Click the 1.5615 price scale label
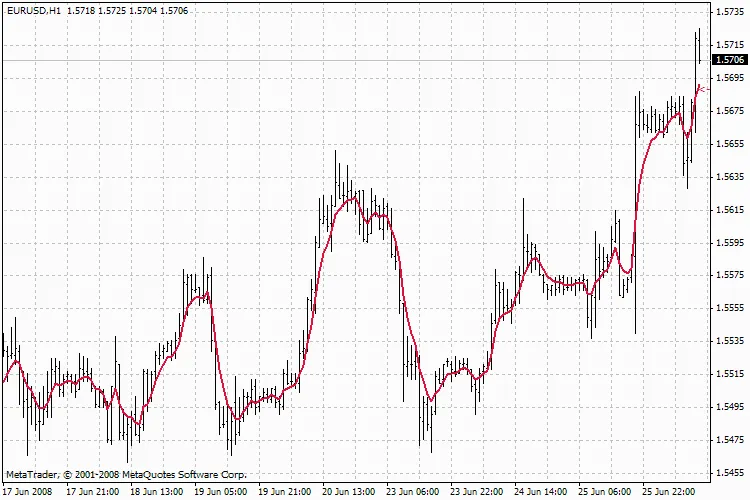750x500 pixels. (x=730, y=210)
